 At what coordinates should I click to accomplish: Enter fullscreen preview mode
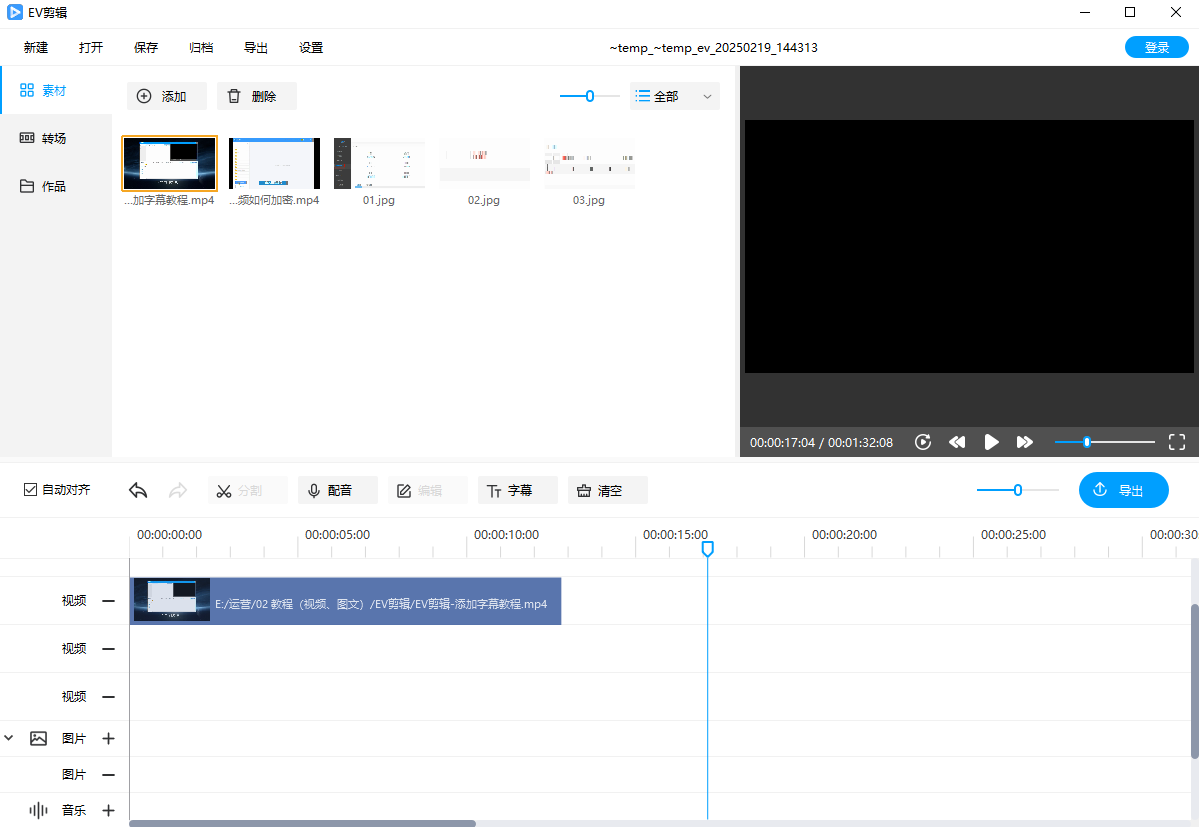[1177, 442]
